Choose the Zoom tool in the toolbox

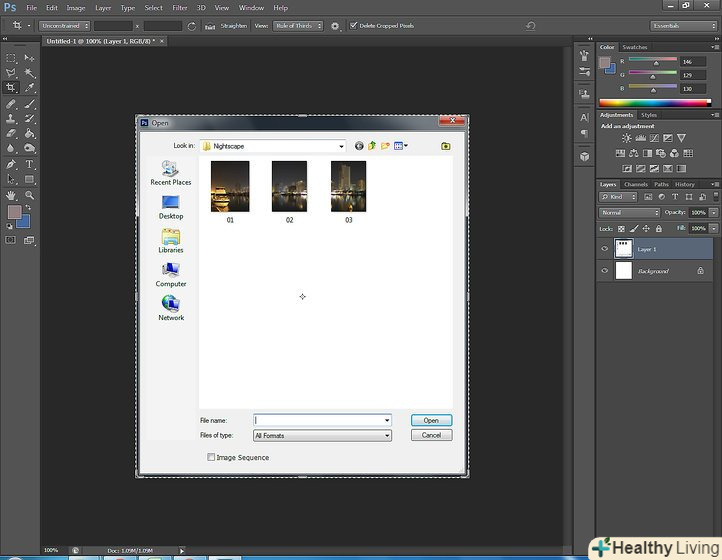pos(29,195)
